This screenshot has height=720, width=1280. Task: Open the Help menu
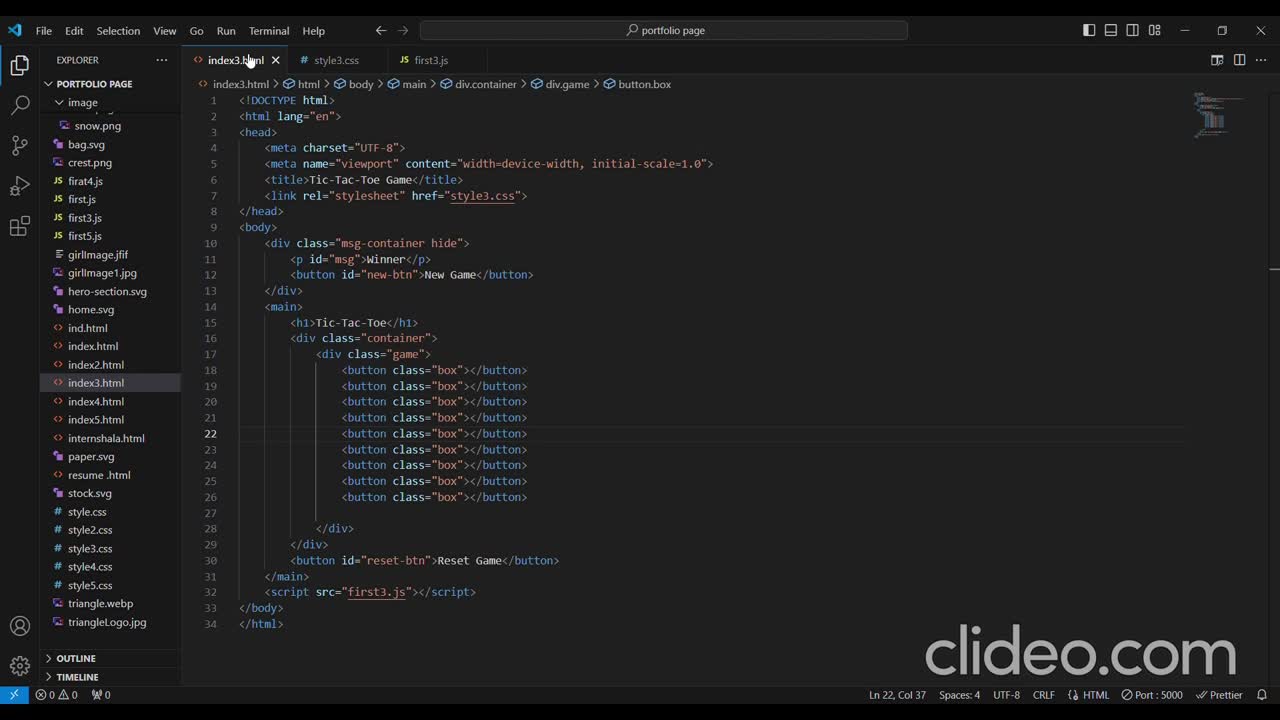coord(314,31)
